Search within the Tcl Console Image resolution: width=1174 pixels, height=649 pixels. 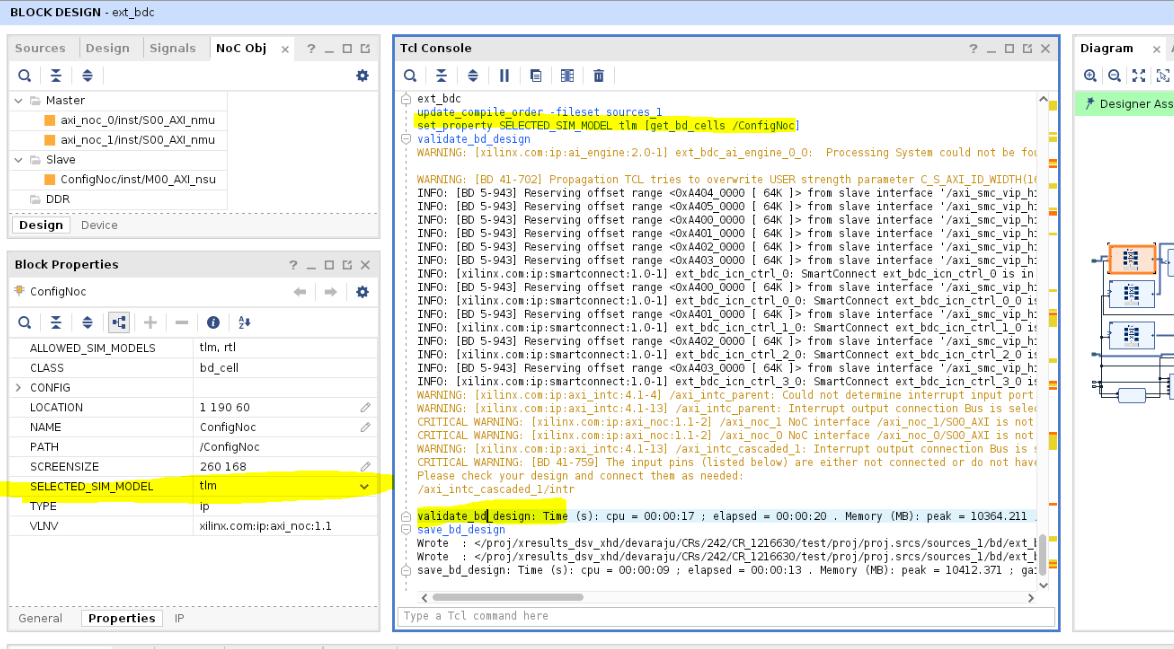click(410, 75)
